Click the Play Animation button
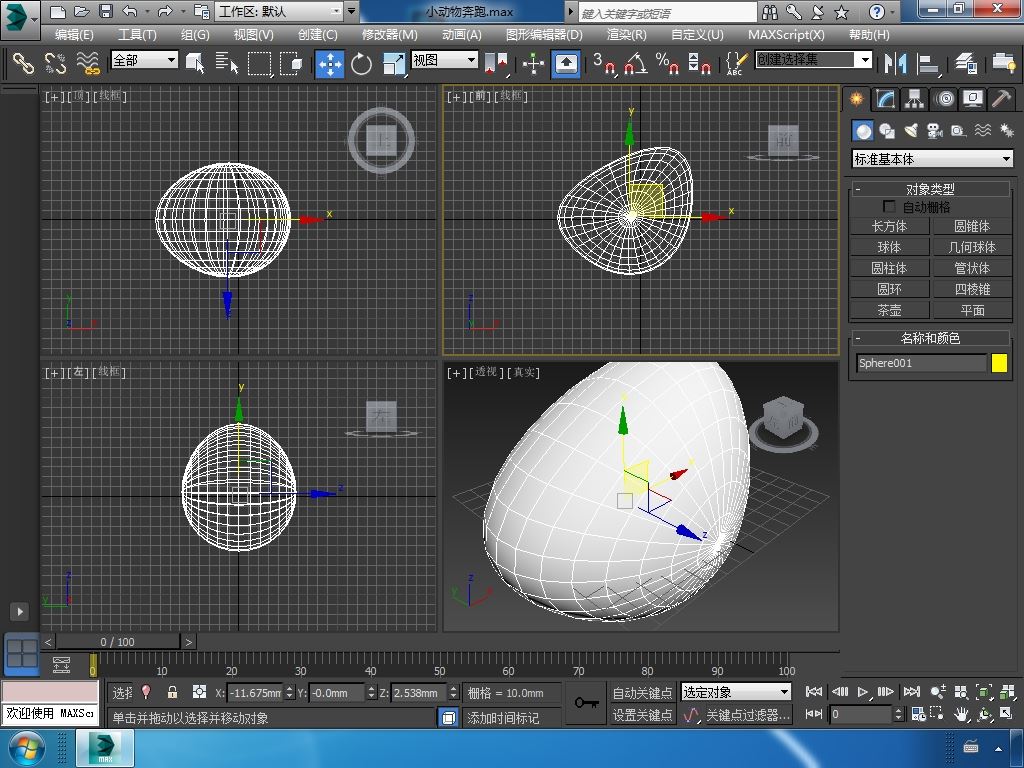 [863, 692]
